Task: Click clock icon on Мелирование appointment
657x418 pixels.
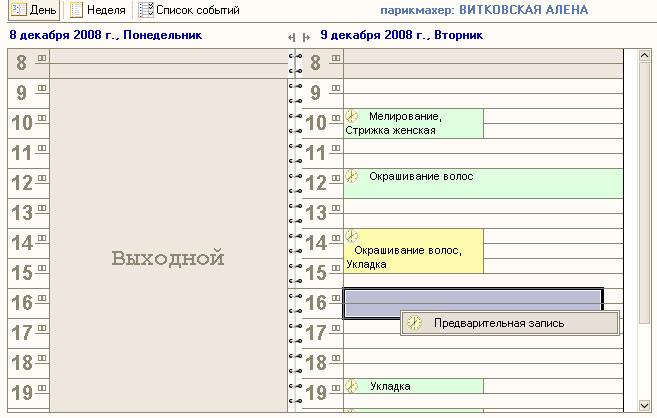Action: (352, 116)
